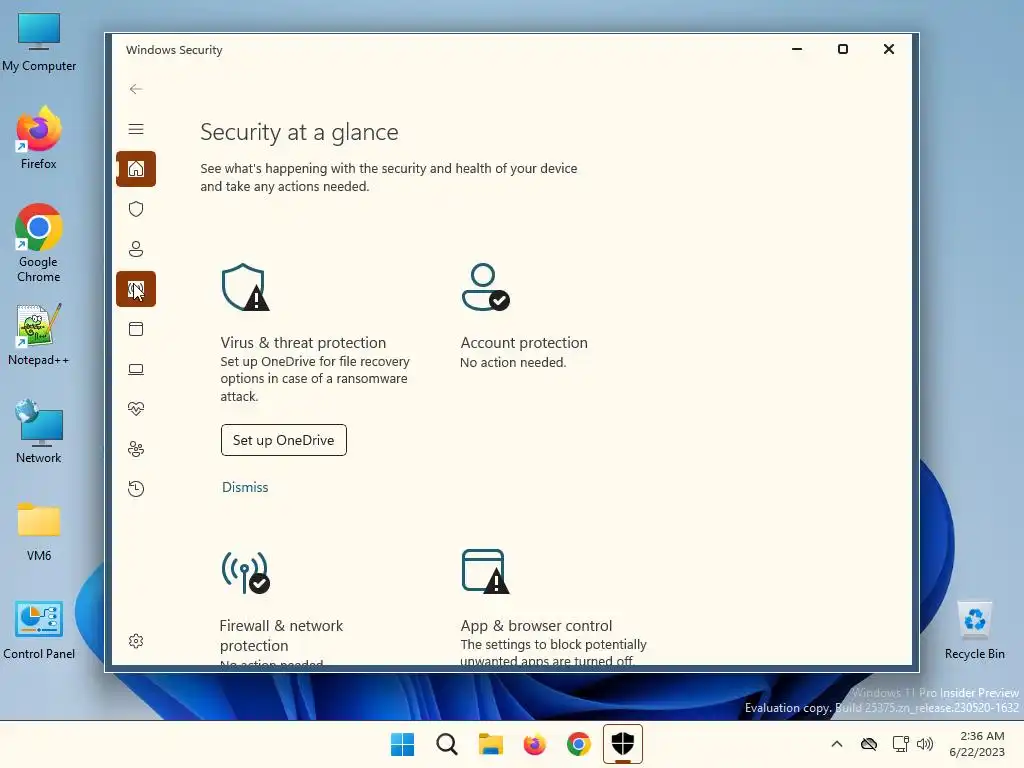Viewport: 1024px width, 768px height.
Task: Click the Set up OneDrive button
Action: pyautogui.click(x=283, y=440)
